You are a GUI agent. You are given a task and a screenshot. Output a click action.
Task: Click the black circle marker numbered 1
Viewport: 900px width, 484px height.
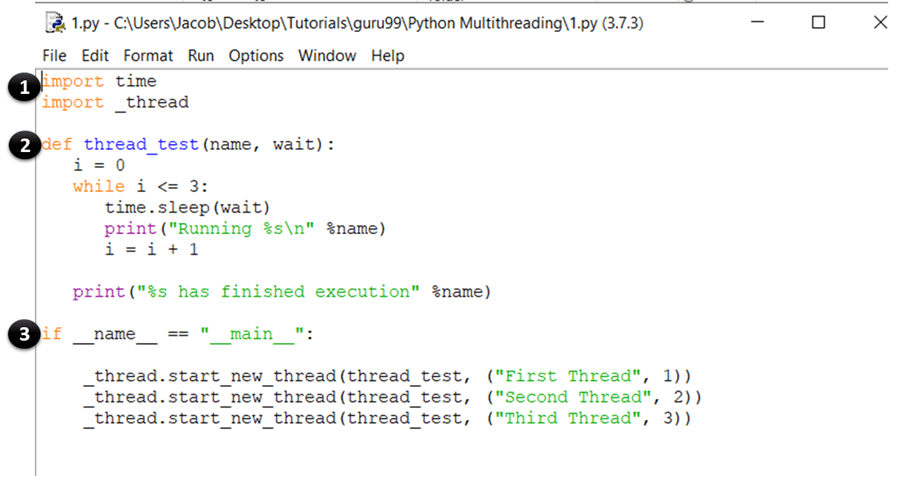tap(21, 88)
